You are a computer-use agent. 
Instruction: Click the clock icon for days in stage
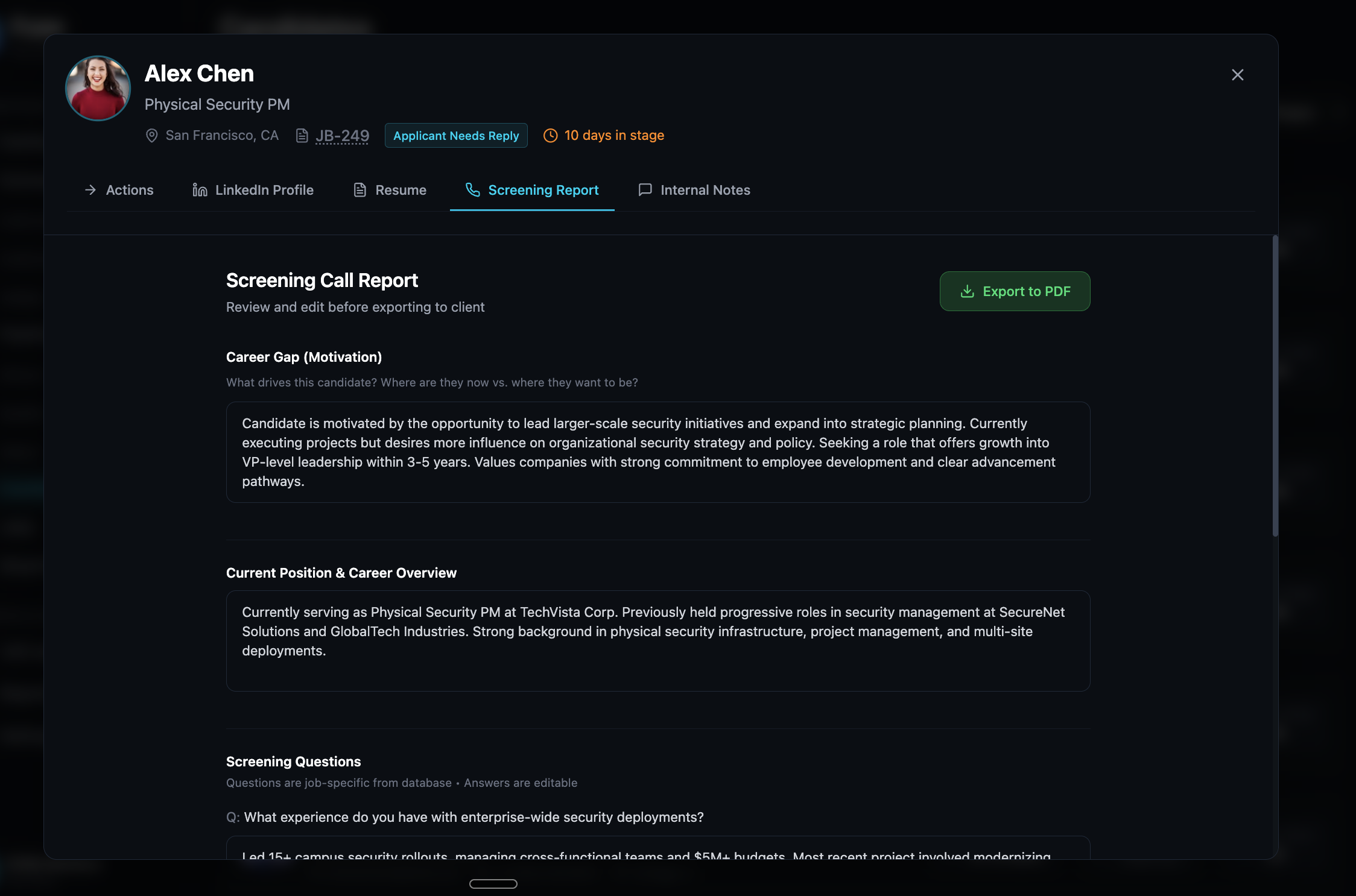point(550,136)
